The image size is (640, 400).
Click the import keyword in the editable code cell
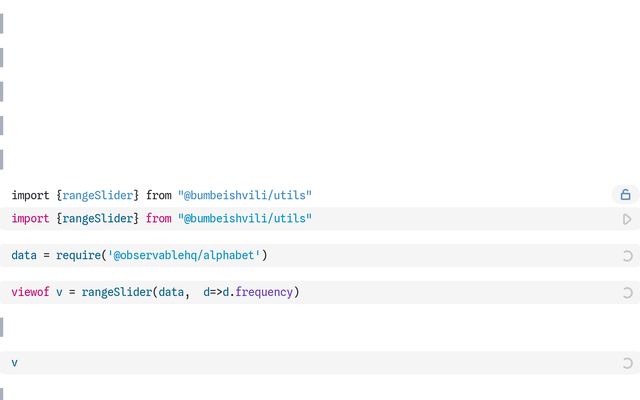point(30,219)
